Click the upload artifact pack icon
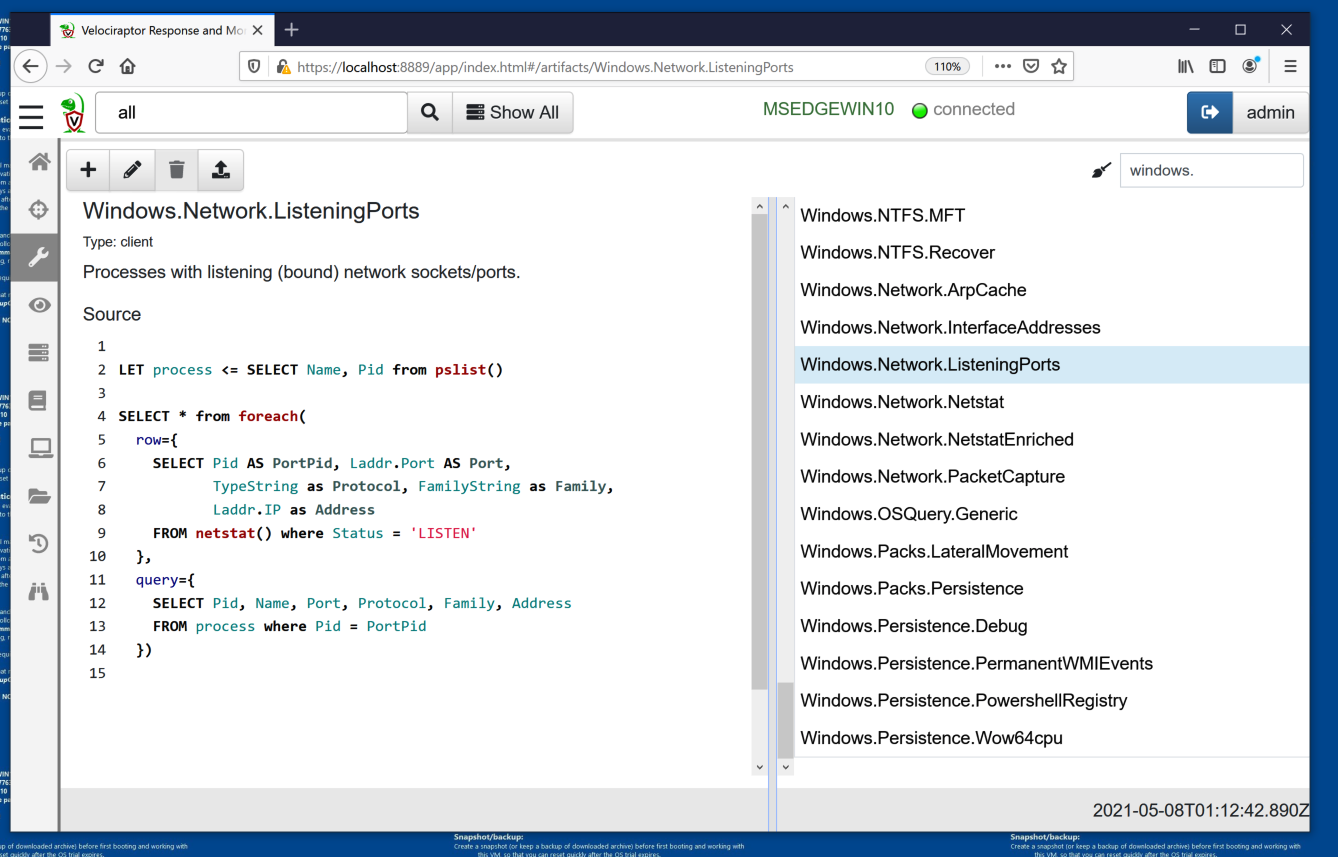Viewport: 1338px width, 857px height. (x=220, y=170)
